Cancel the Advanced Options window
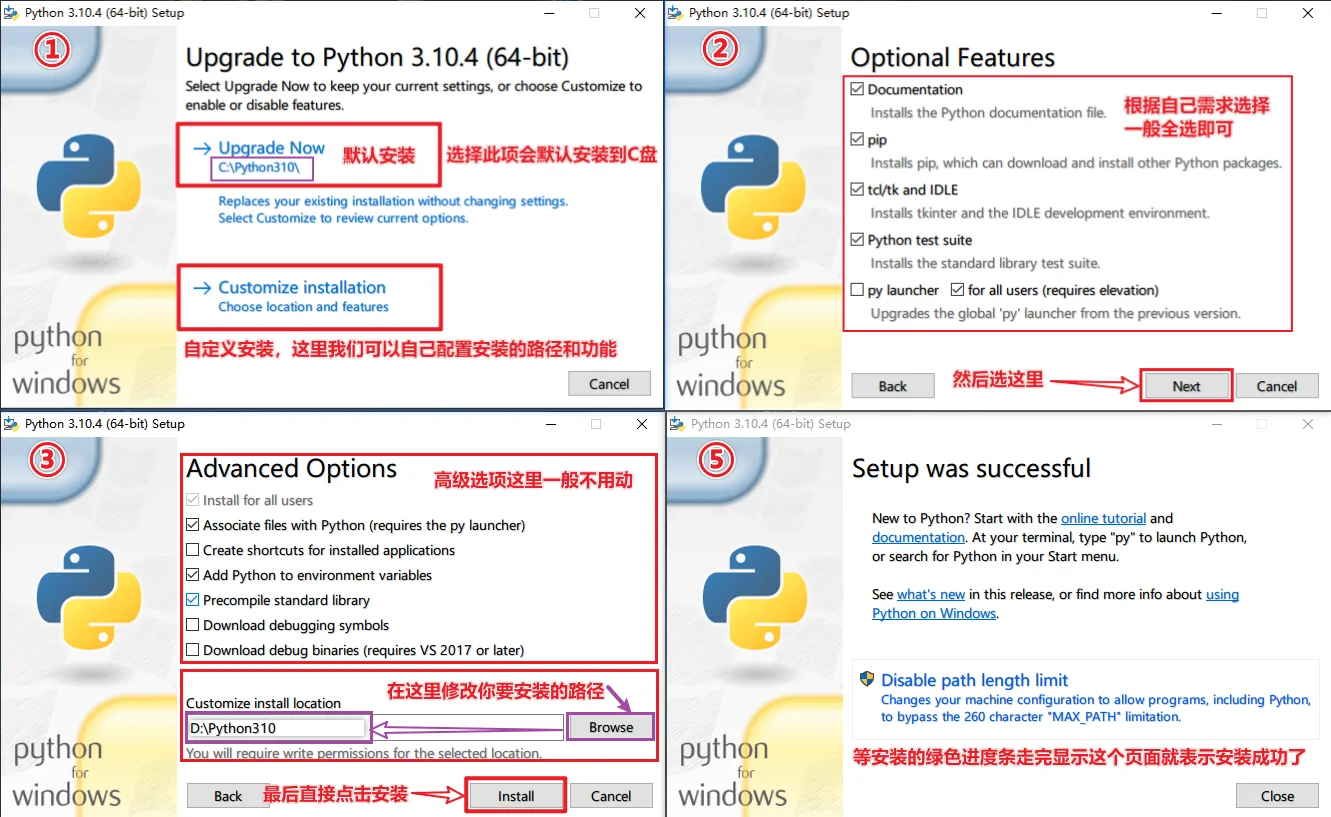Viewport: 1331px width, 817px height. coord(611,796)
